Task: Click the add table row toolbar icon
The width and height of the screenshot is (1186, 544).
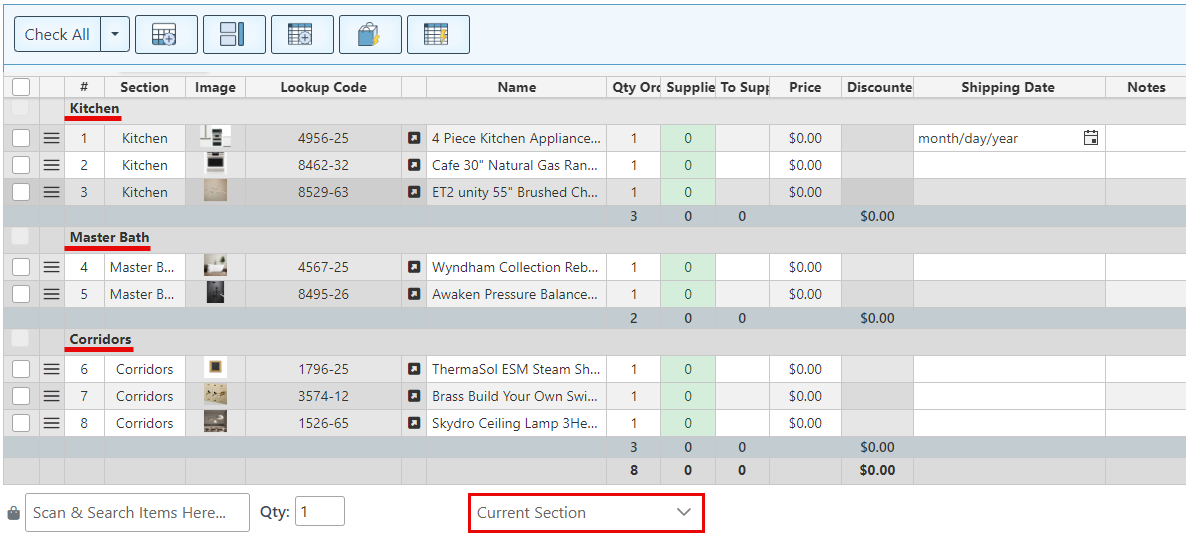Action: 165,35
